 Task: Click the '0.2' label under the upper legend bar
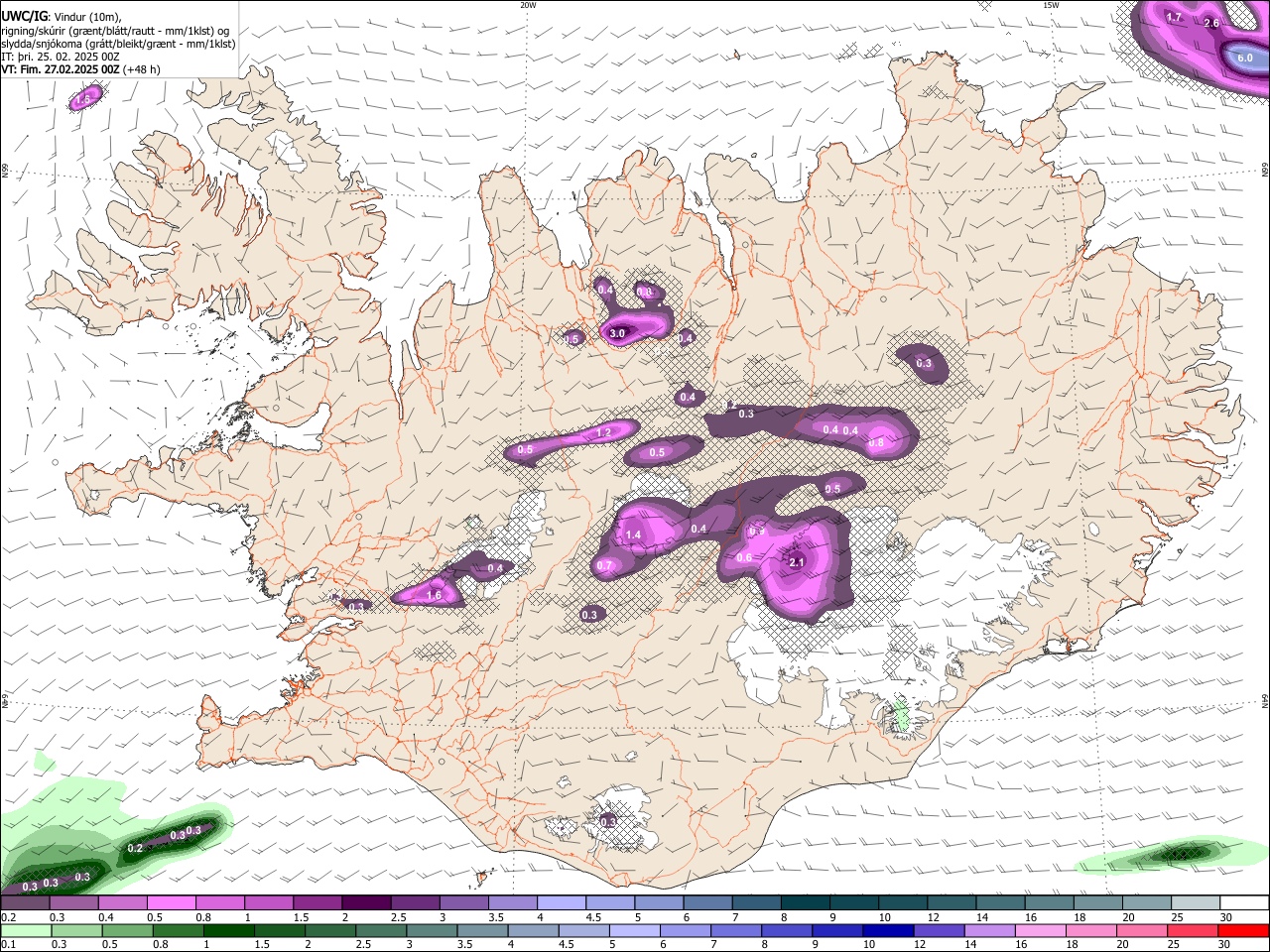pos(9,917)
